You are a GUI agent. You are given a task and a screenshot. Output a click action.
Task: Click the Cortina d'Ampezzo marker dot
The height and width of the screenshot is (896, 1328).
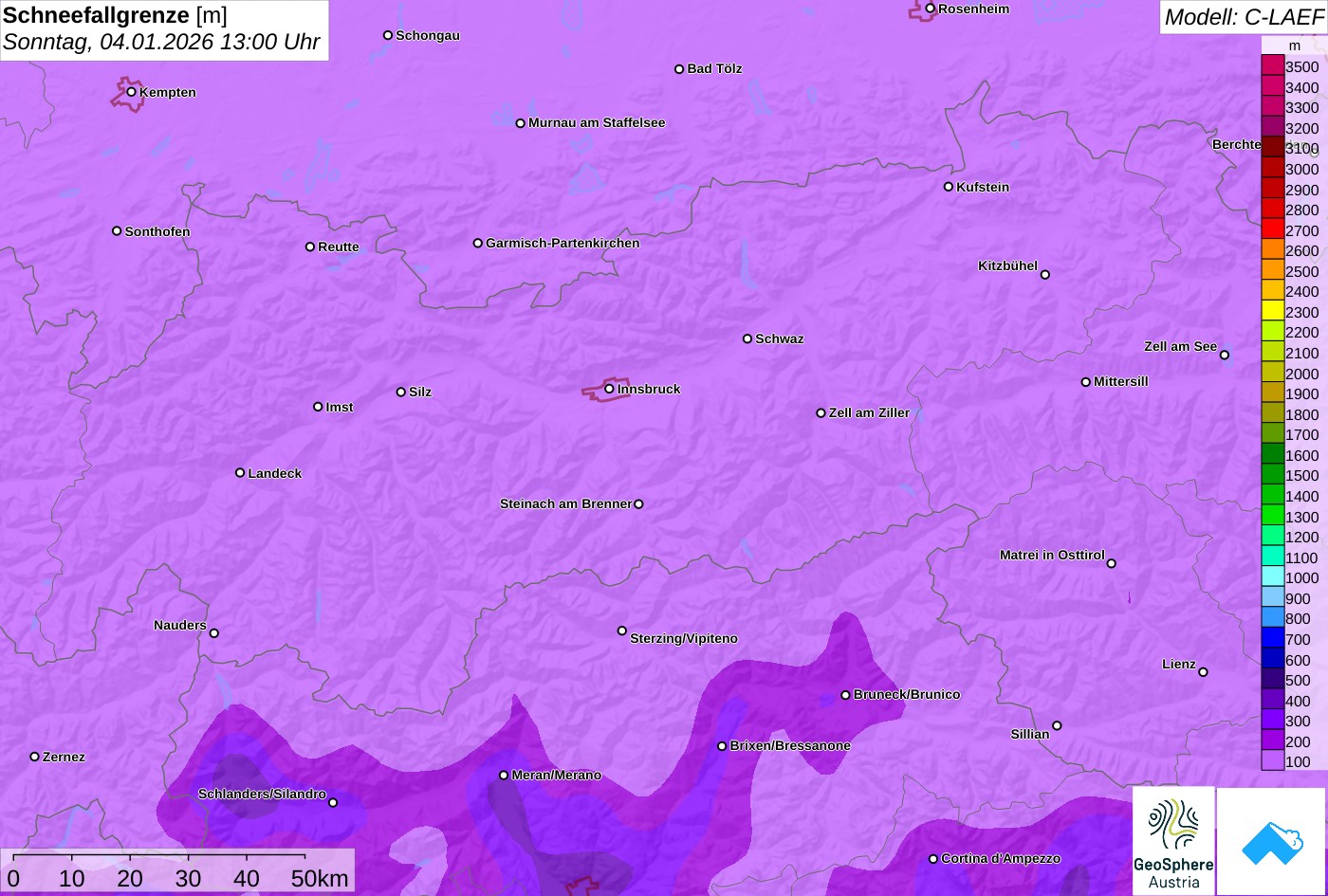tap(933, 859)
